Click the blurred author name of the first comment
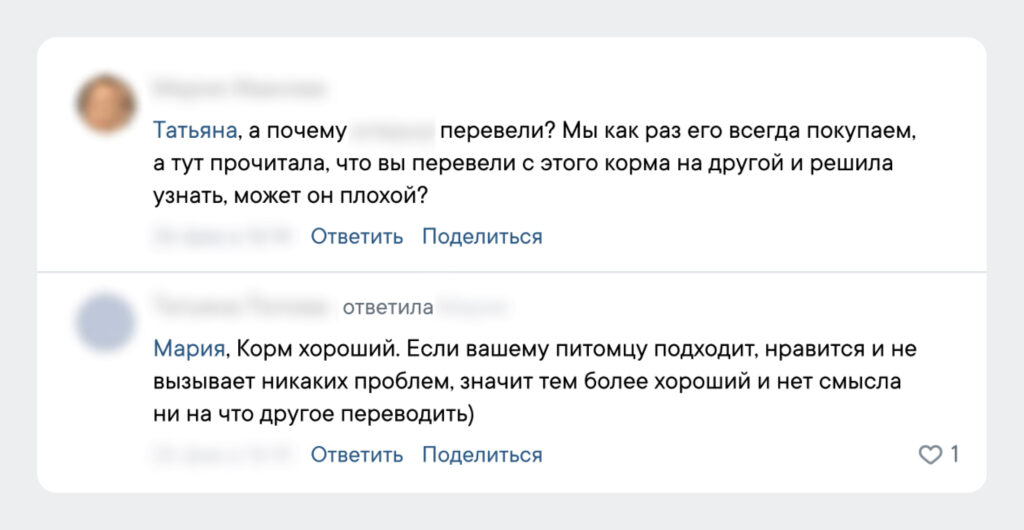Viewport: 1024px width, 530px height. pos(238,88)
